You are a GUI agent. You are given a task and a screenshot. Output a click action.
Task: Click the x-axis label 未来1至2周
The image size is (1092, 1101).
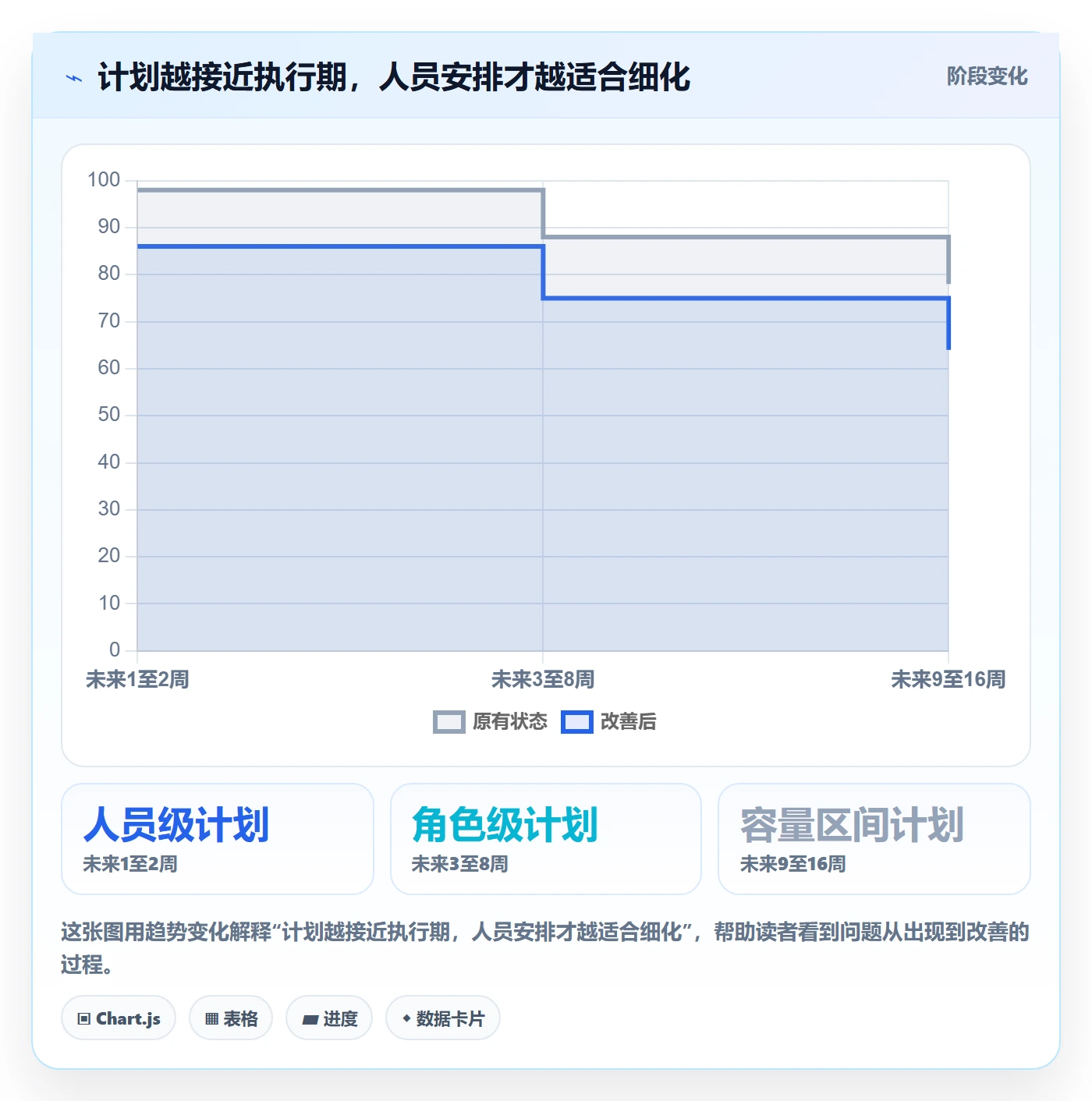[x=137, y=679]
